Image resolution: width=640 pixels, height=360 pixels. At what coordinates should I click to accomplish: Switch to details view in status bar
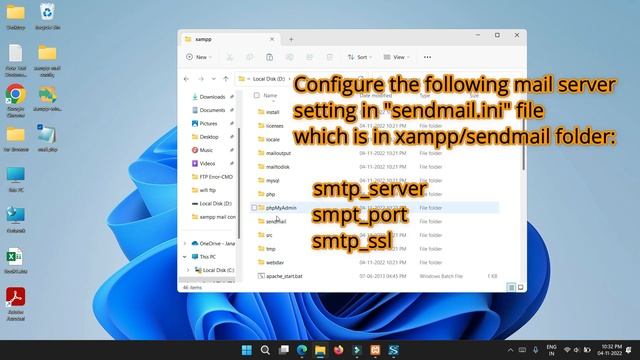(511, 287)
